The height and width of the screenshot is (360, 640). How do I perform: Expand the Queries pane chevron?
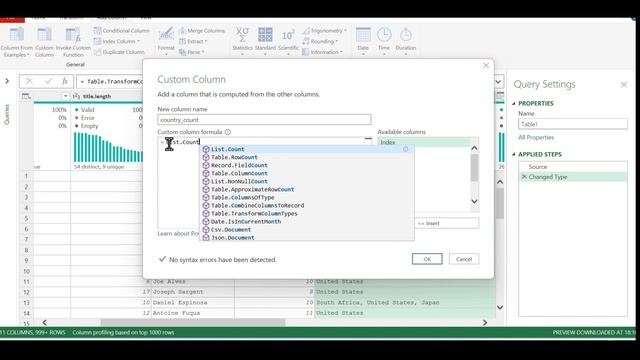click(x=7, y=81)
